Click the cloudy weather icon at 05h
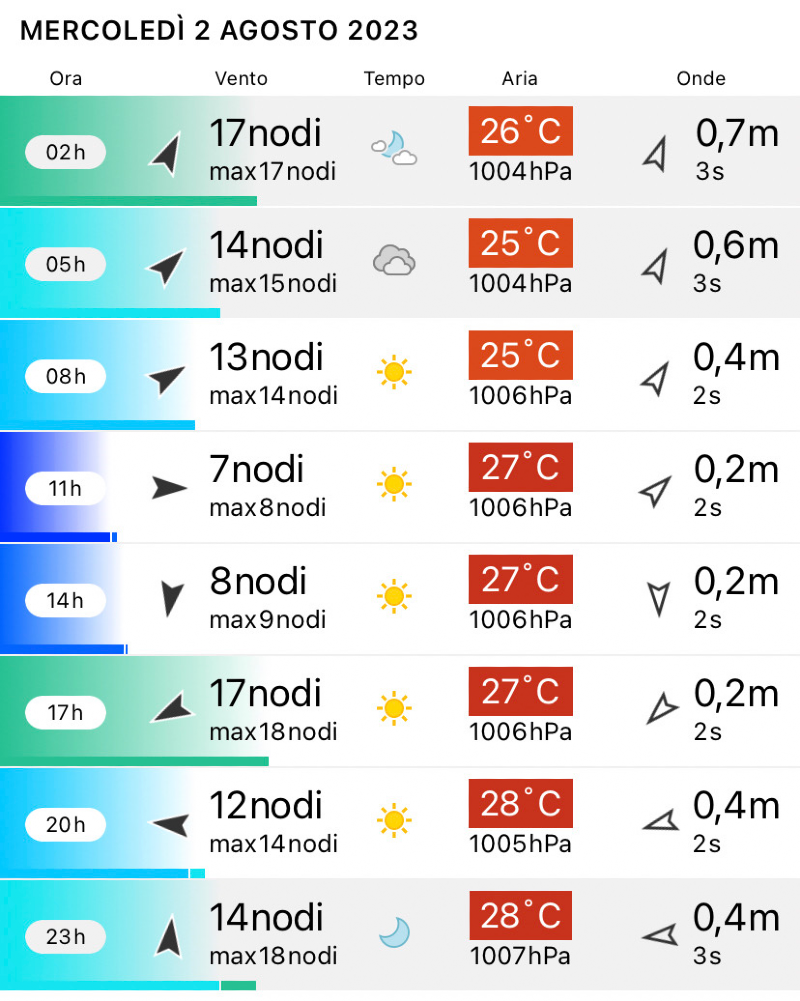800x1001 pixels. pyautogui.click(x=394, y=262)
